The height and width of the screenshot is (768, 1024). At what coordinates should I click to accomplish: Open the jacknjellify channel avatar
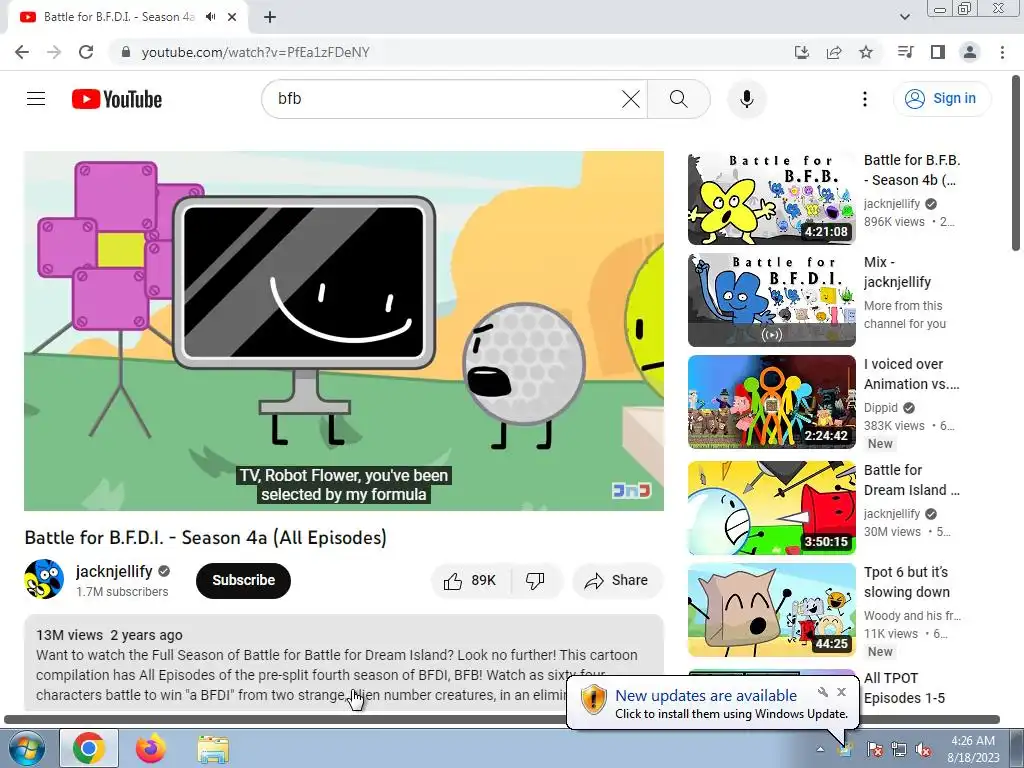pyautogui.click(x=44, y=579)
